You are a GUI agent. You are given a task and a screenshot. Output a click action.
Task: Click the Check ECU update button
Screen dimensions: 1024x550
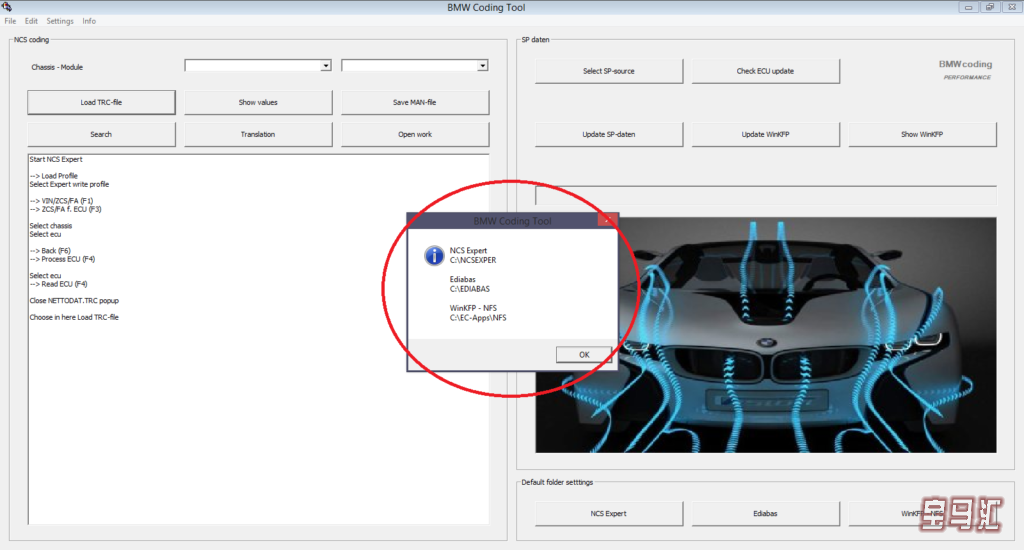[x=765, y=71]
